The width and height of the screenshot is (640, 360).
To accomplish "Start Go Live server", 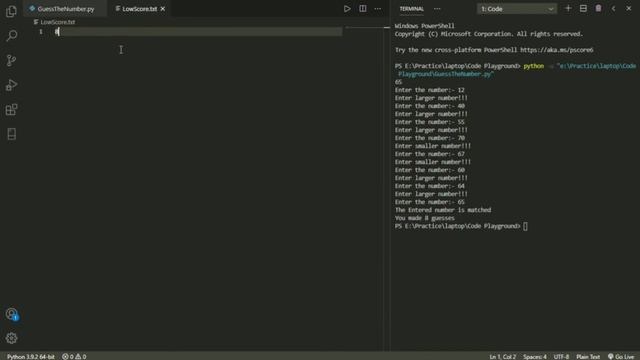I will 621,356.
